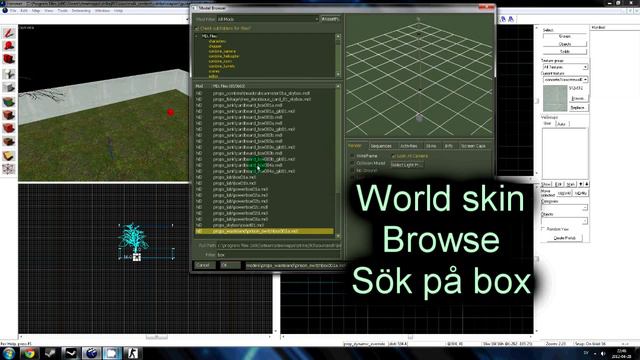Switch to the Sequences tab

click(381, 146)
